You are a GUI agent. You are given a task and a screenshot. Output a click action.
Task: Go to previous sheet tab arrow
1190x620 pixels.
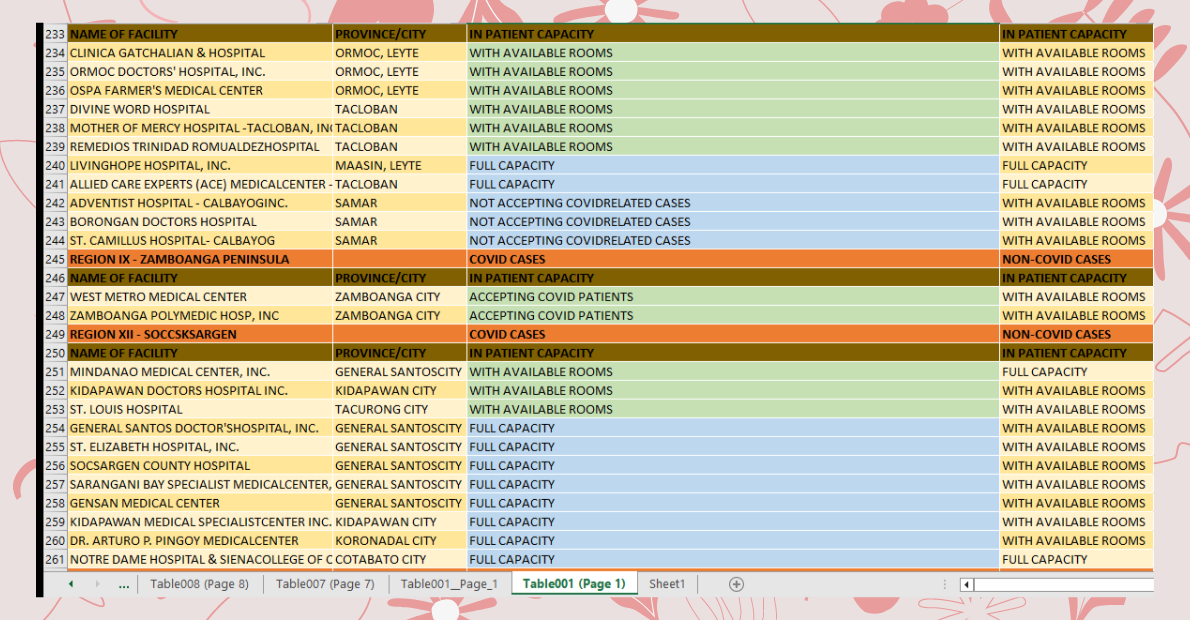click(71, 584)
